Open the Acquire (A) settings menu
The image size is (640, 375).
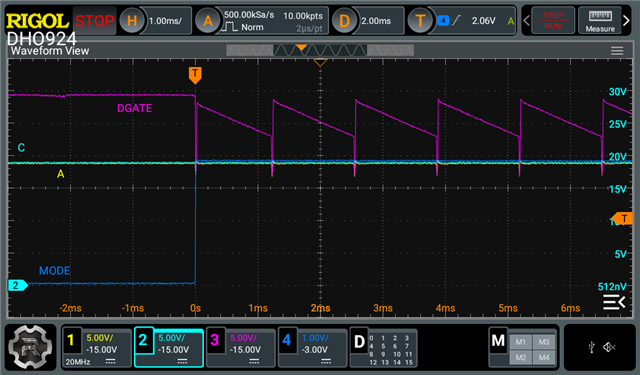point(208,20)
